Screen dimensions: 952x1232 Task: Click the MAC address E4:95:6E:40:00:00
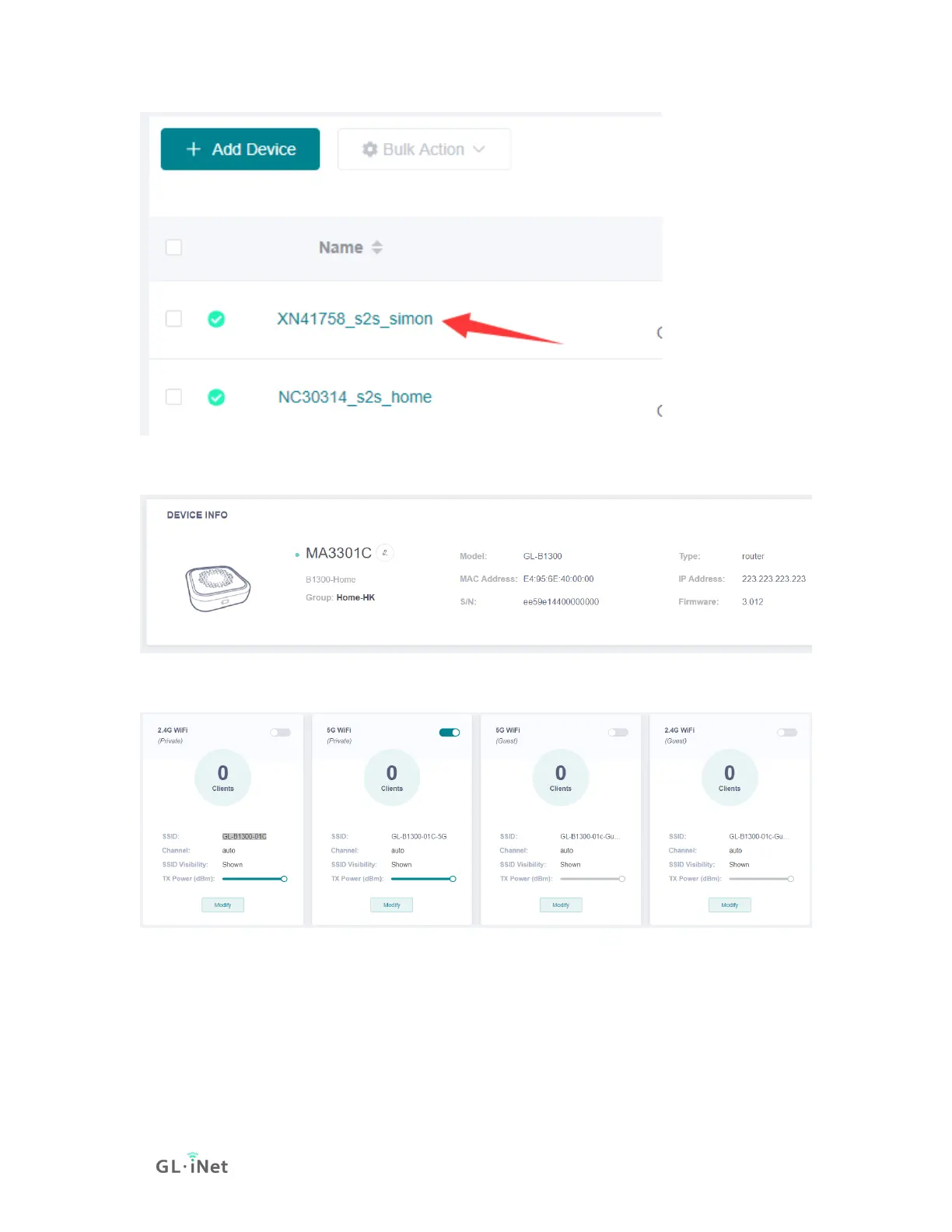(x=558, y=579)
